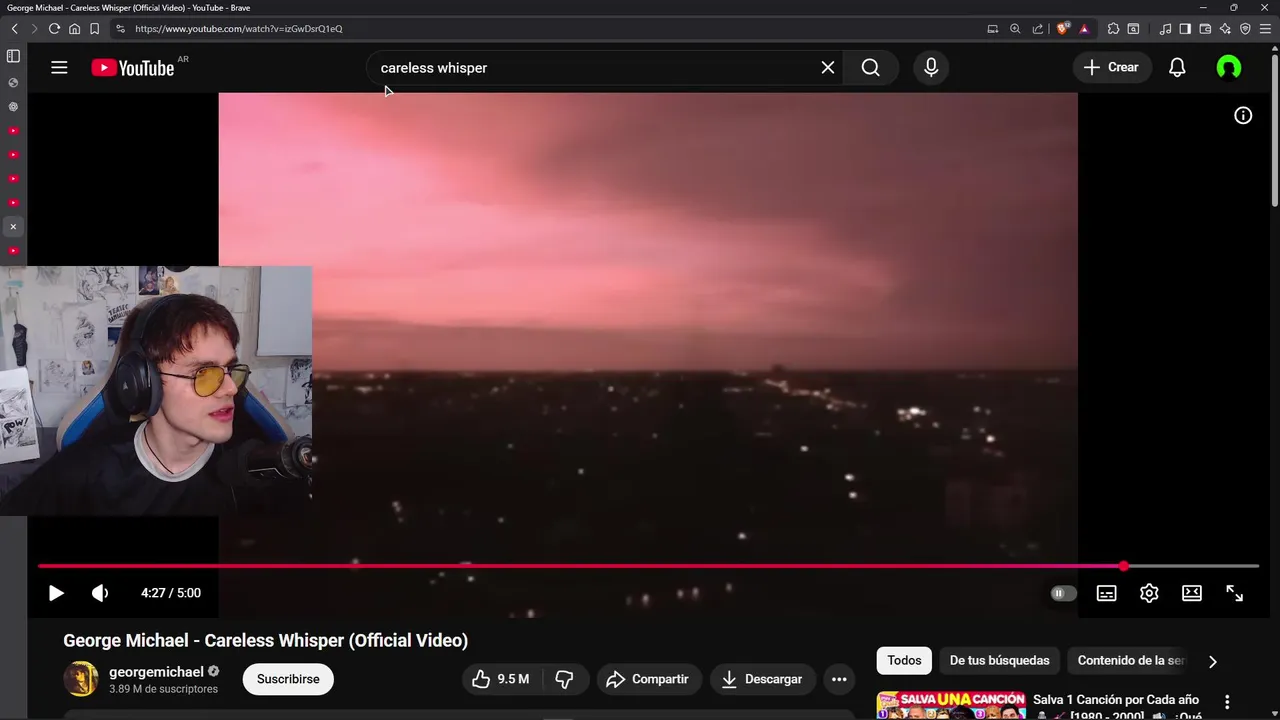Open the georgemichael channel avatar

tap(82, 679)
